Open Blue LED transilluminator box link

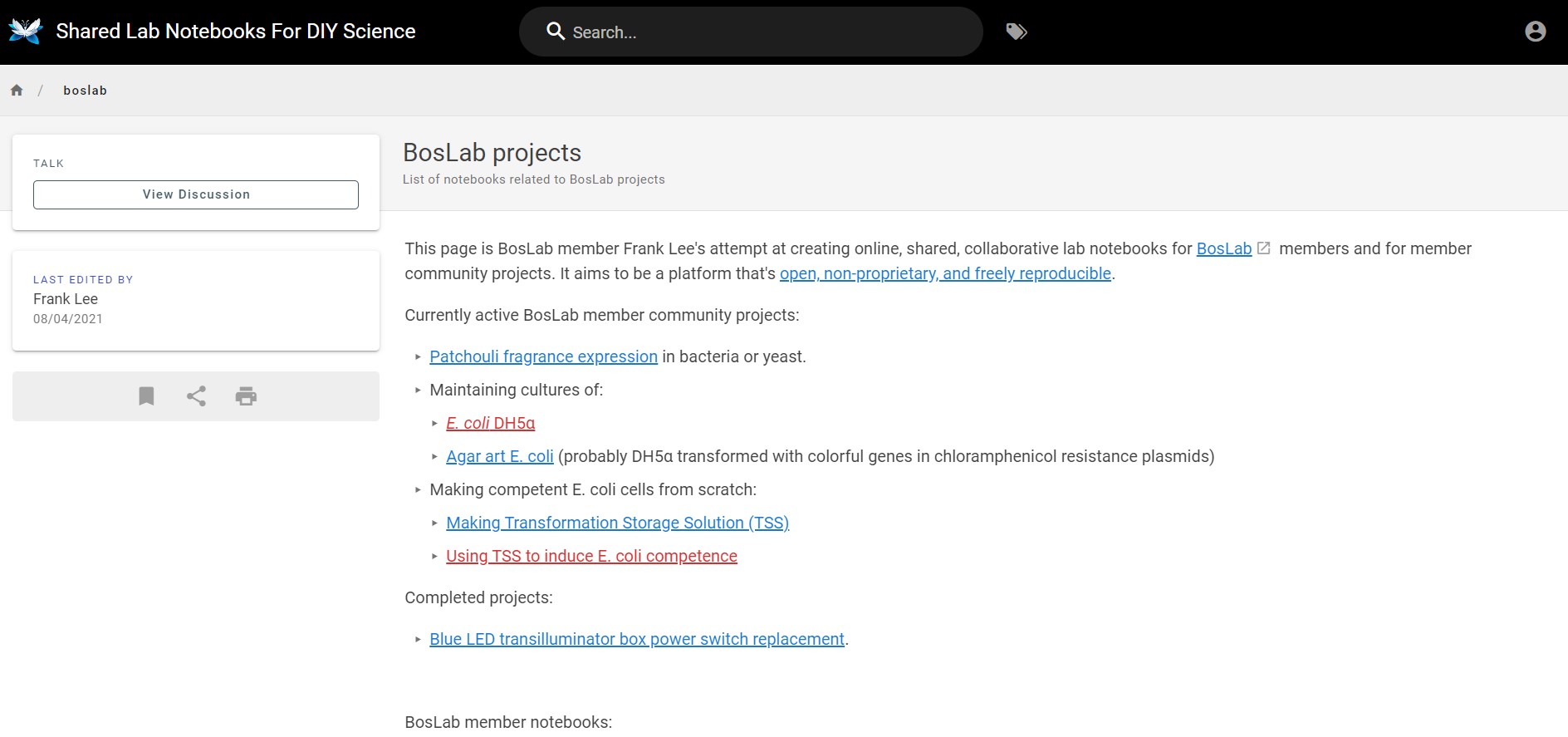point(636,639)
